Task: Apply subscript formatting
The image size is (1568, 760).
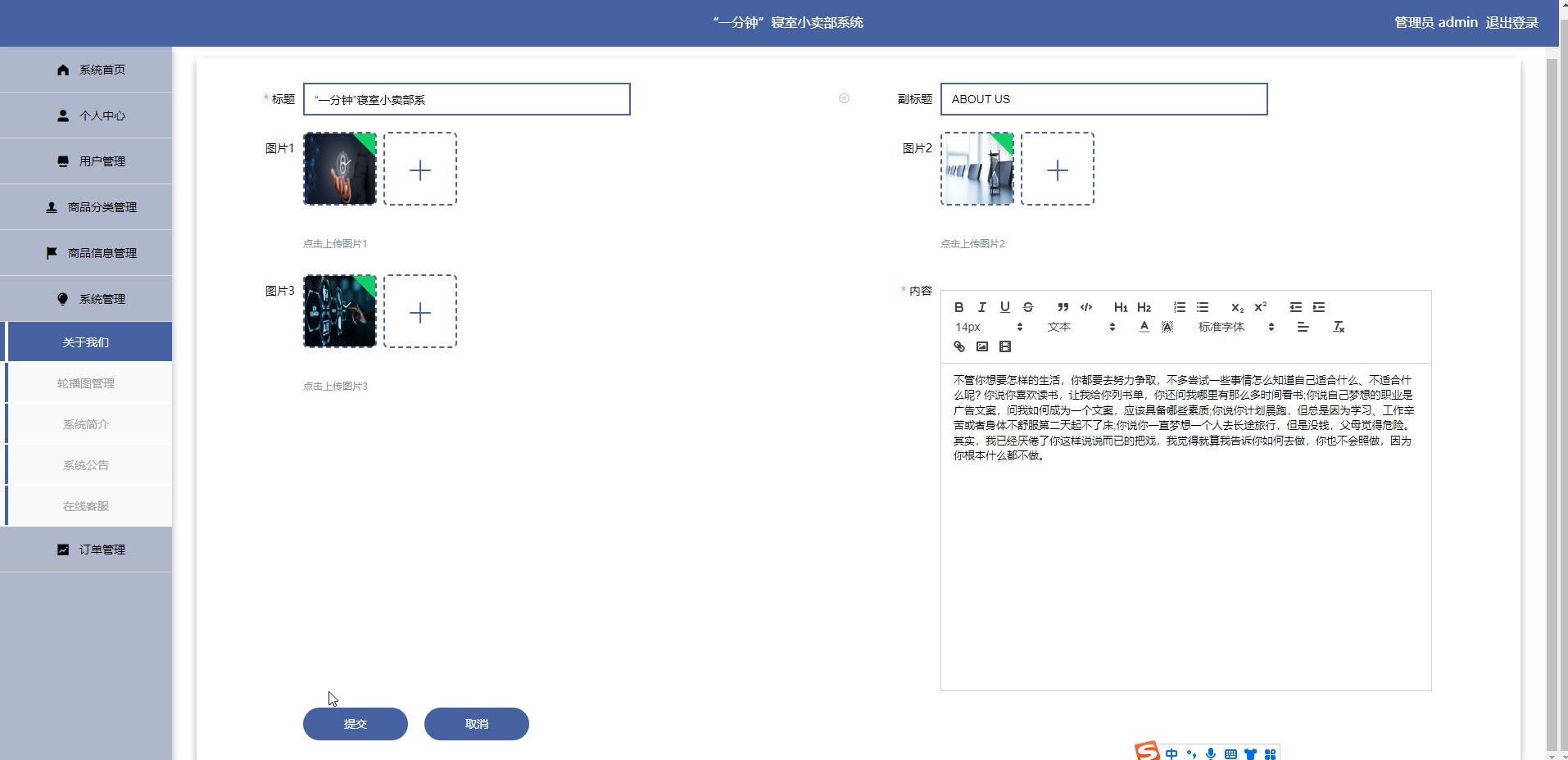Action: 1237,307
